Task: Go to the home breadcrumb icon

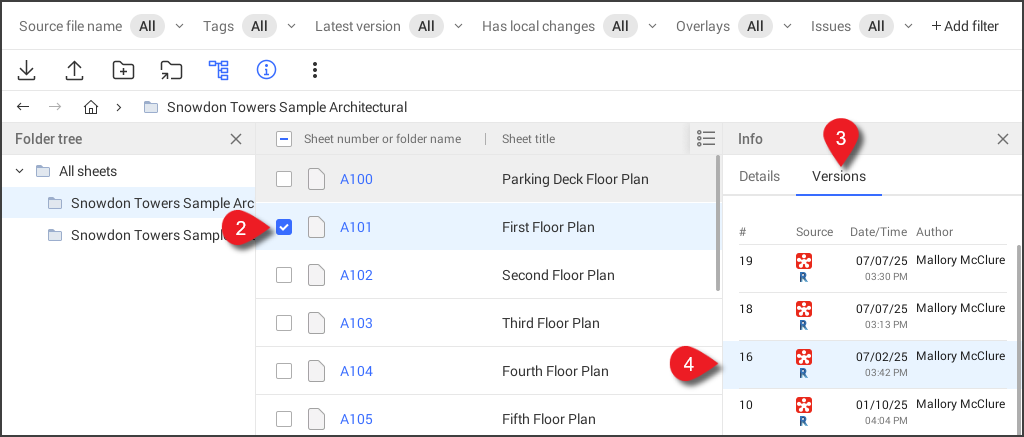Action: pos(92,107)
